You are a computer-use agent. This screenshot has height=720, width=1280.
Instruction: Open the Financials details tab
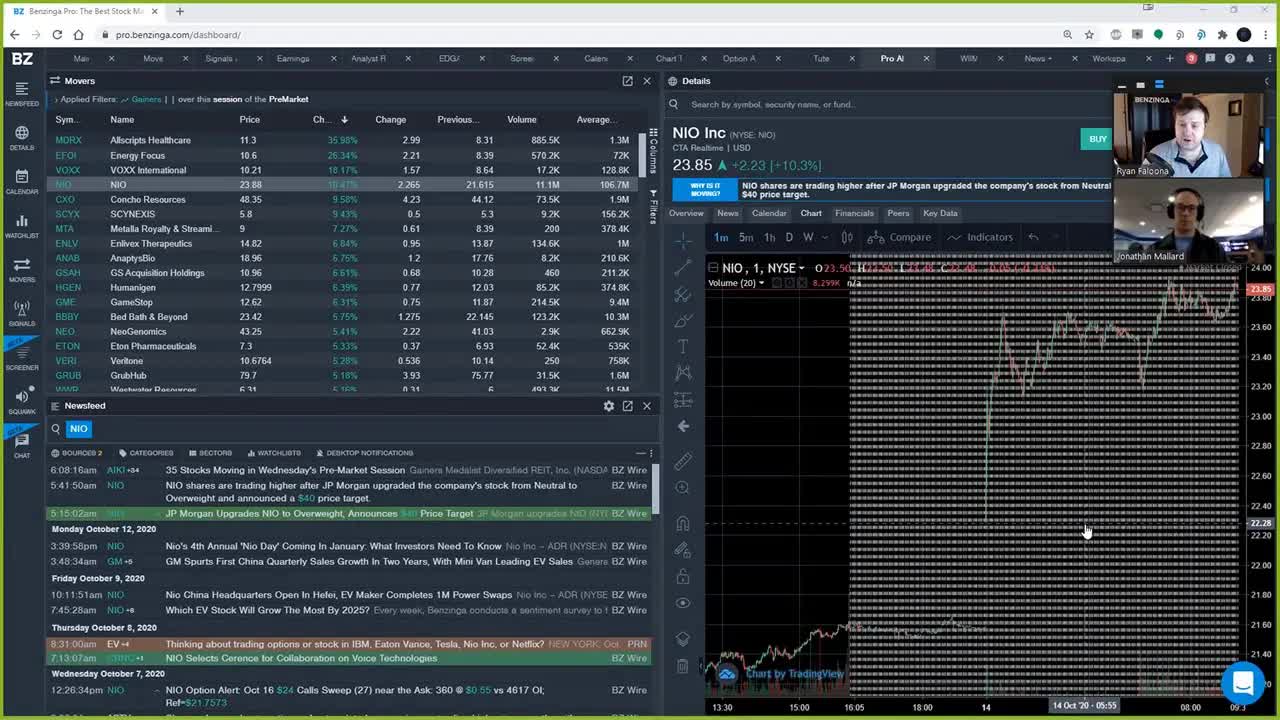[x=854, y=213]
